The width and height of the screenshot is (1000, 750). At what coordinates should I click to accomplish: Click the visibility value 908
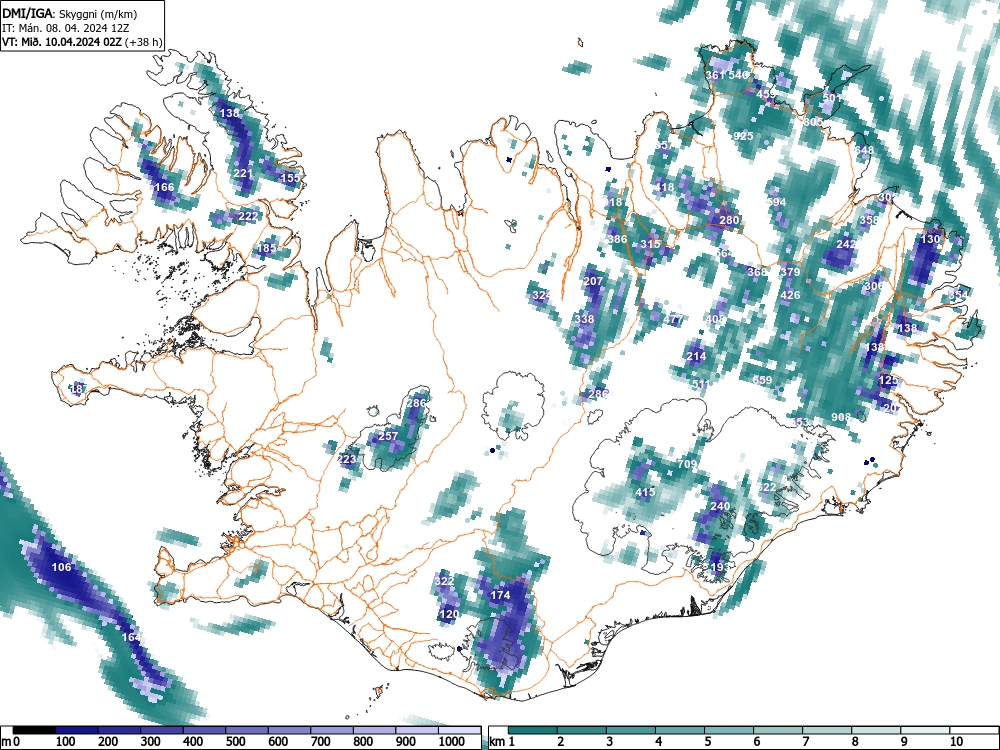[x=841, y=417]
